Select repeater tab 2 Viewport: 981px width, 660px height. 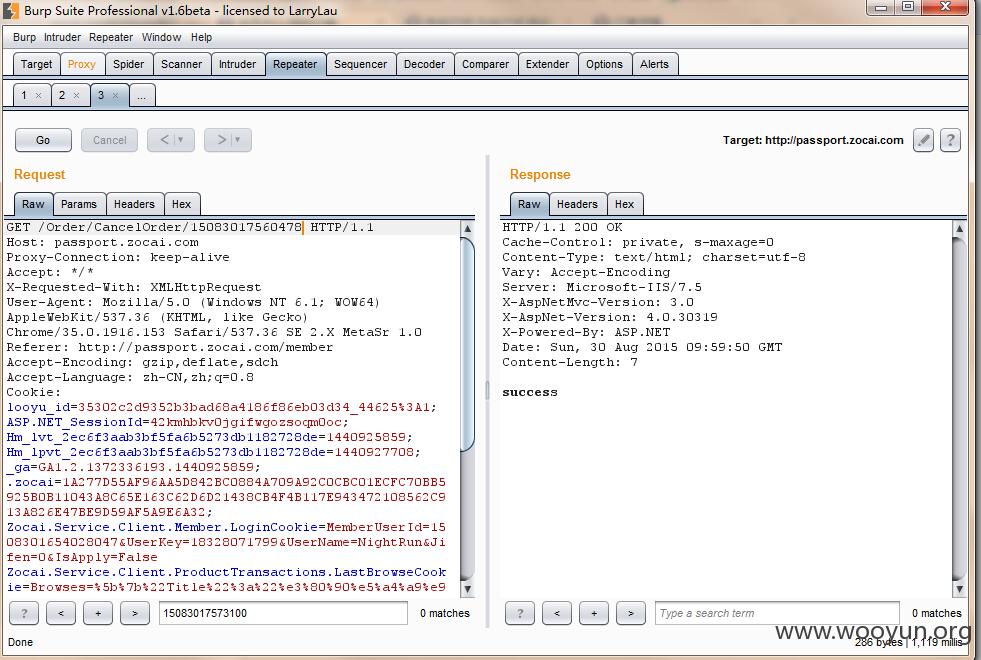click(62, 96)
